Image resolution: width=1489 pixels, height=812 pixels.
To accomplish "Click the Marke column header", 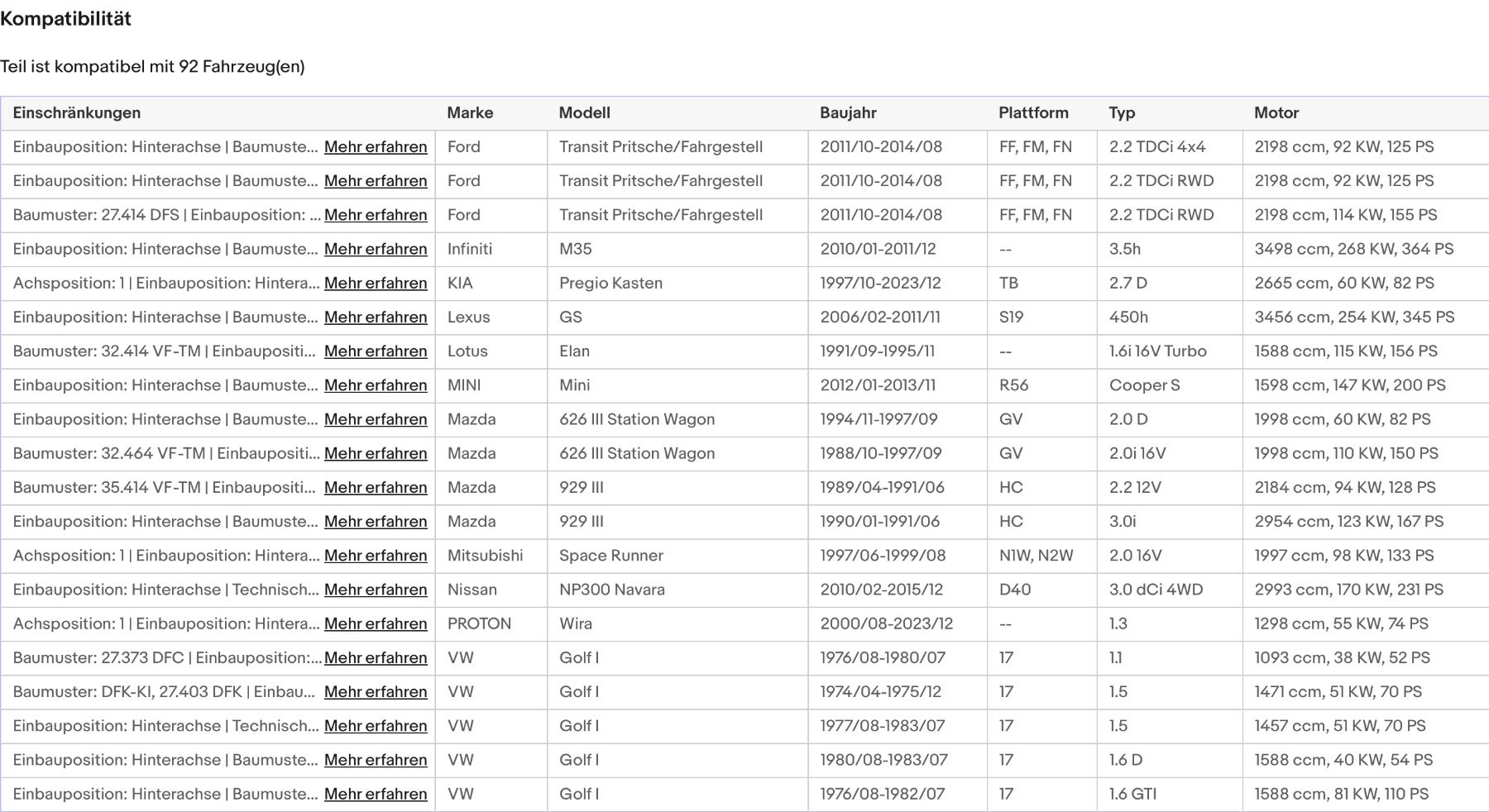I will (470, 112).
